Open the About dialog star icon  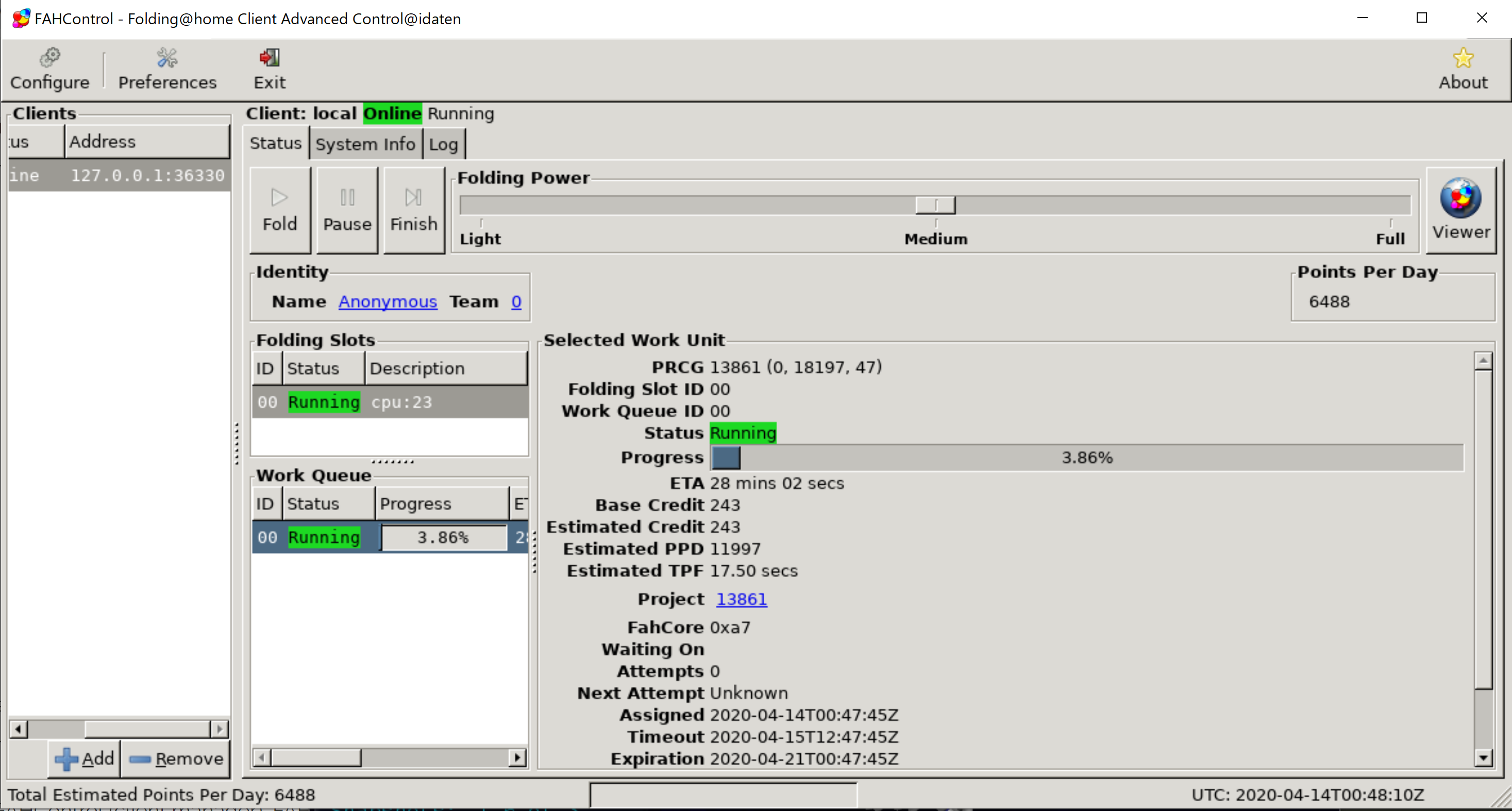1462,59
